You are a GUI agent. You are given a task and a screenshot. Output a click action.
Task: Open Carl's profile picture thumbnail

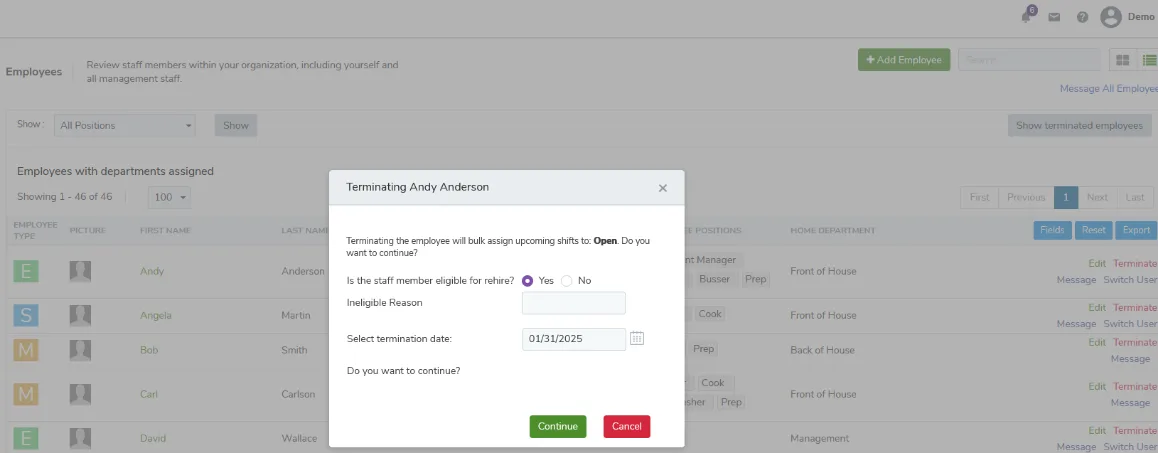tap(80, 394)
